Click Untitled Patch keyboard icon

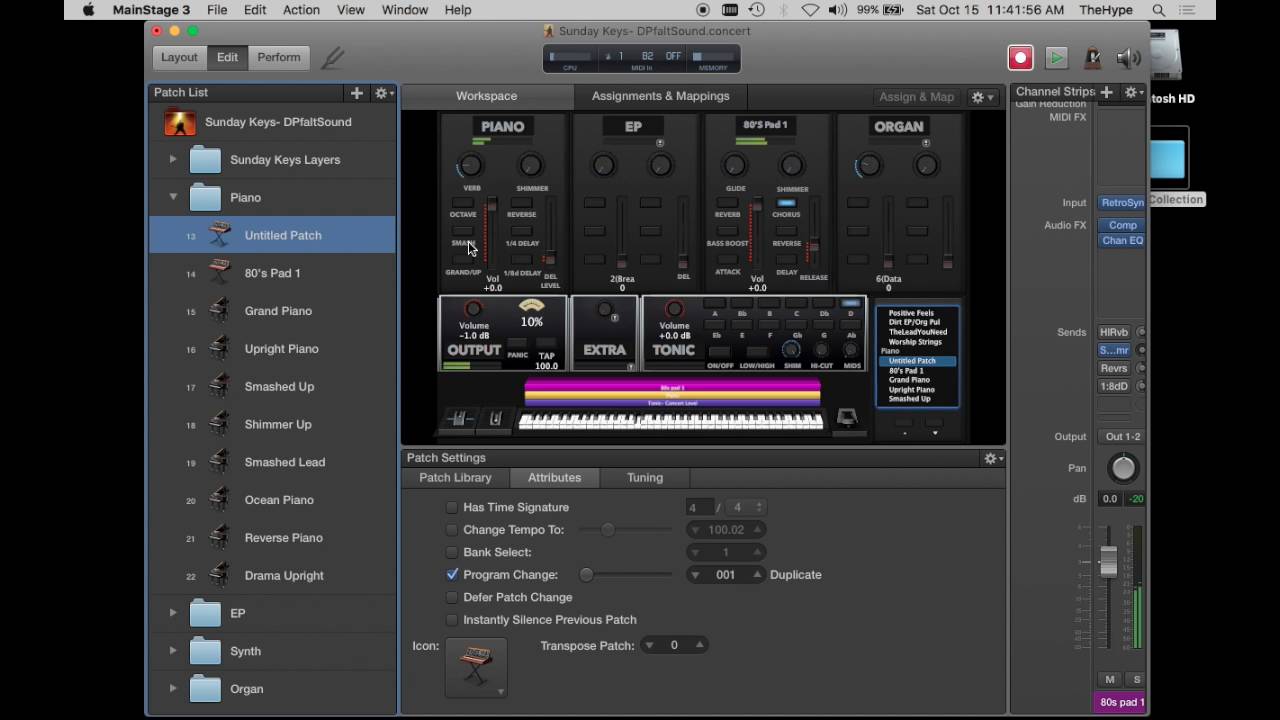220,235
